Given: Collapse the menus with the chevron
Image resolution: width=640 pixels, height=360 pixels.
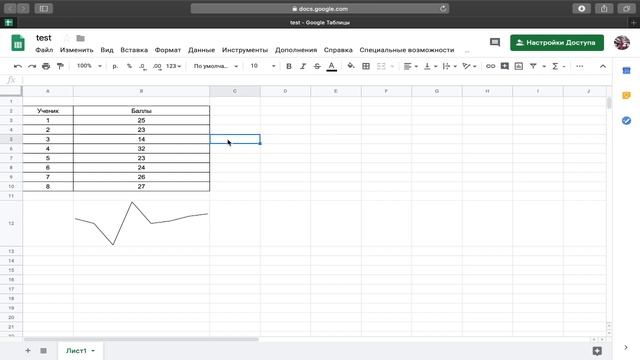Looking at the screenshot, I should click(x=603, y=66).
